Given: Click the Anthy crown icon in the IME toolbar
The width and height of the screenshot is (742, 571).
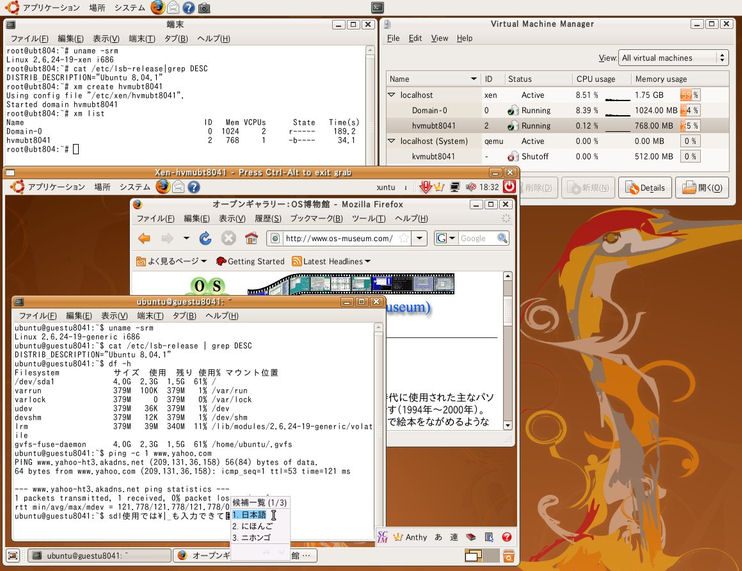Looking at the screenshot, I should click(398, 537).
